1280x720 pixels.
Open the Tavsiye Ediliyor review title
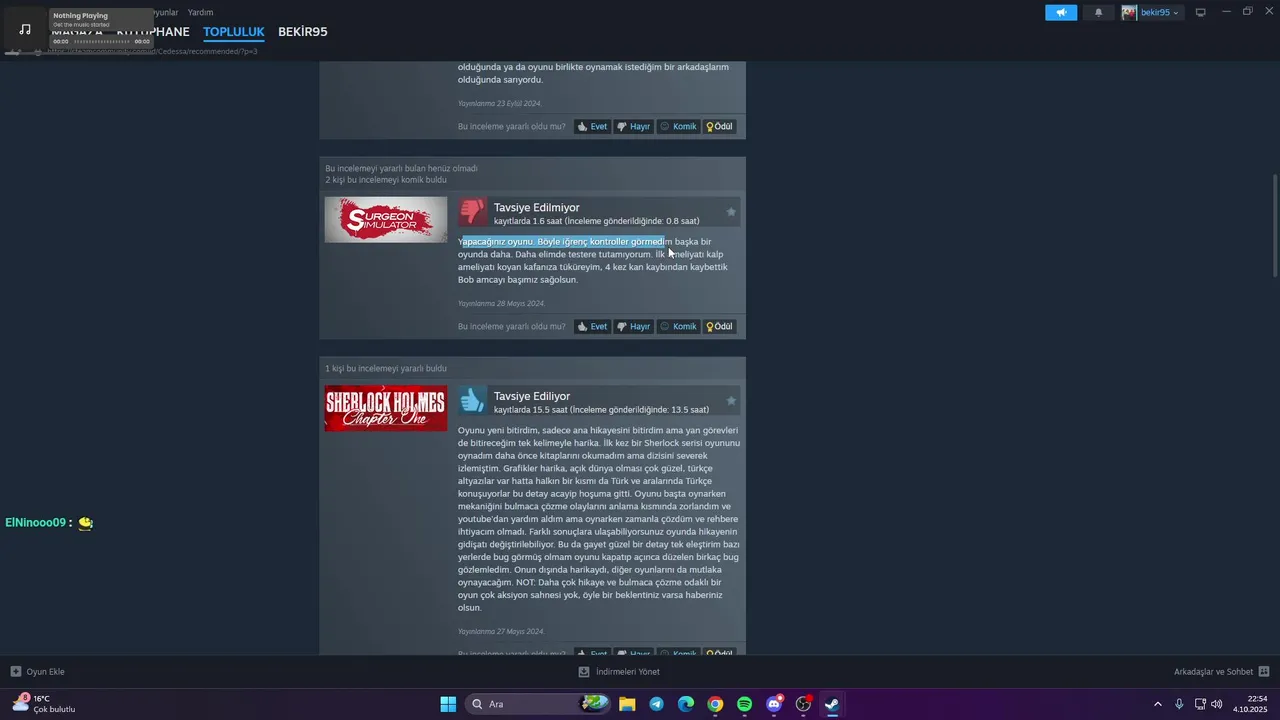pos(532,397)
